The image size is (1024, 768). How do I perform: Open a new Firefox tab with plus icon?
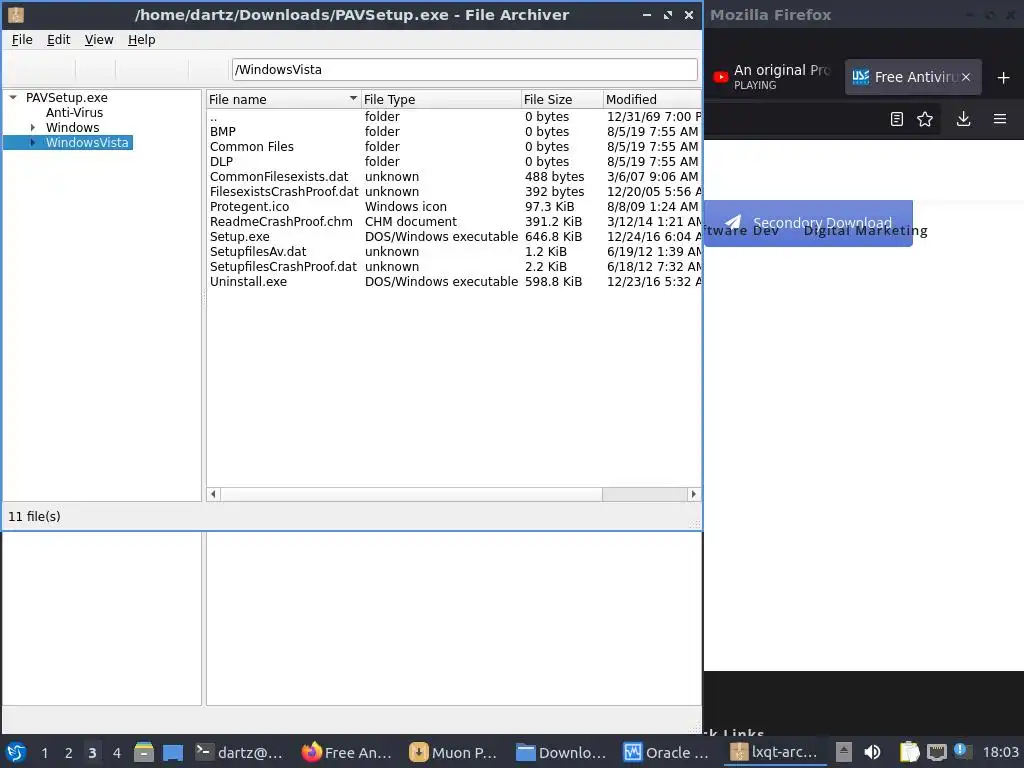point(1004,78)
